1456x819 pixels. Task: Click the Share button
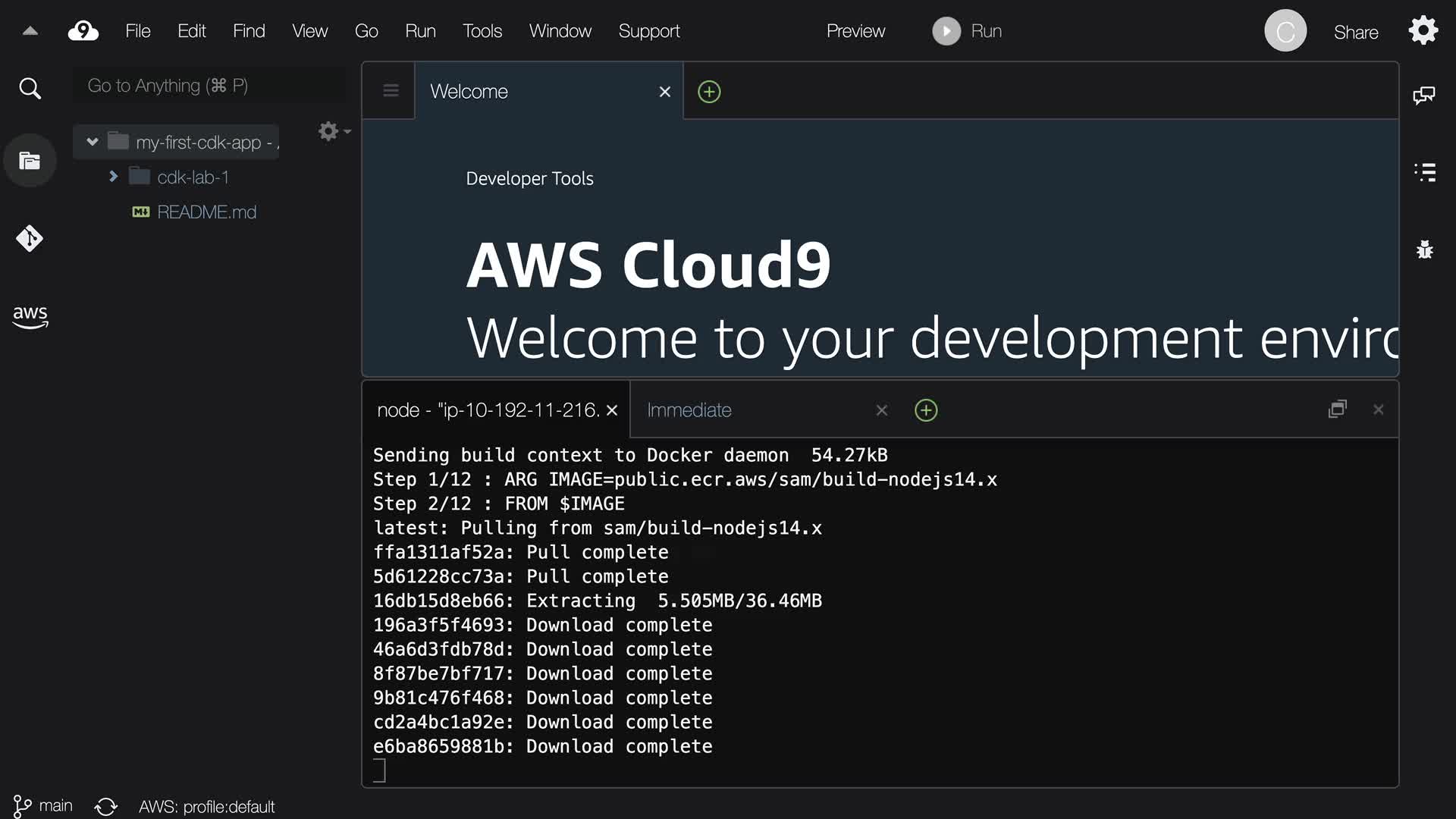point(1355,32)
